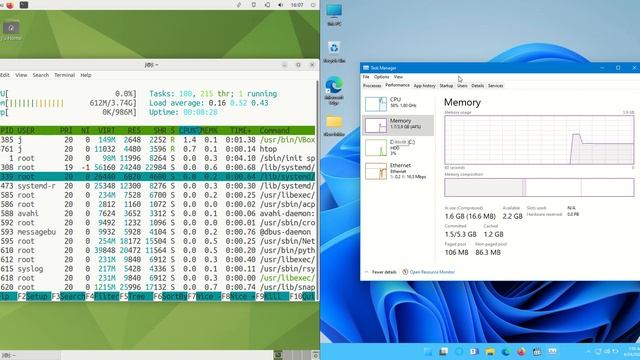The width and height of the screenshot is (640, 360).
Task: Show hidden icons chevron in Windows tray
Action: (588, 351)
